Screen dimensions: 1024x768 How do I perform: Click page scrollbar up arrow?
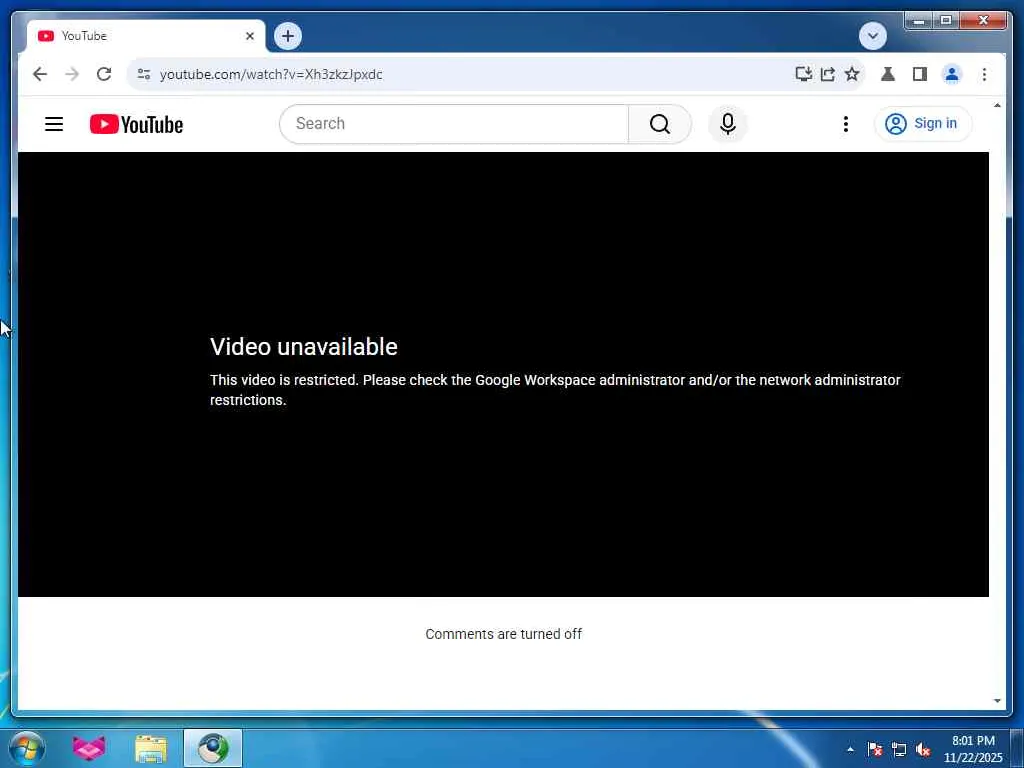tap(997, 105)
